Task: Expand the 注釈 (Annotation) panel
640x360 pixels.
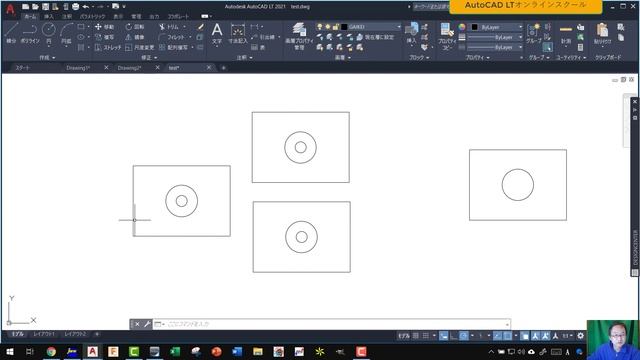Action: (x=244, y=58)
